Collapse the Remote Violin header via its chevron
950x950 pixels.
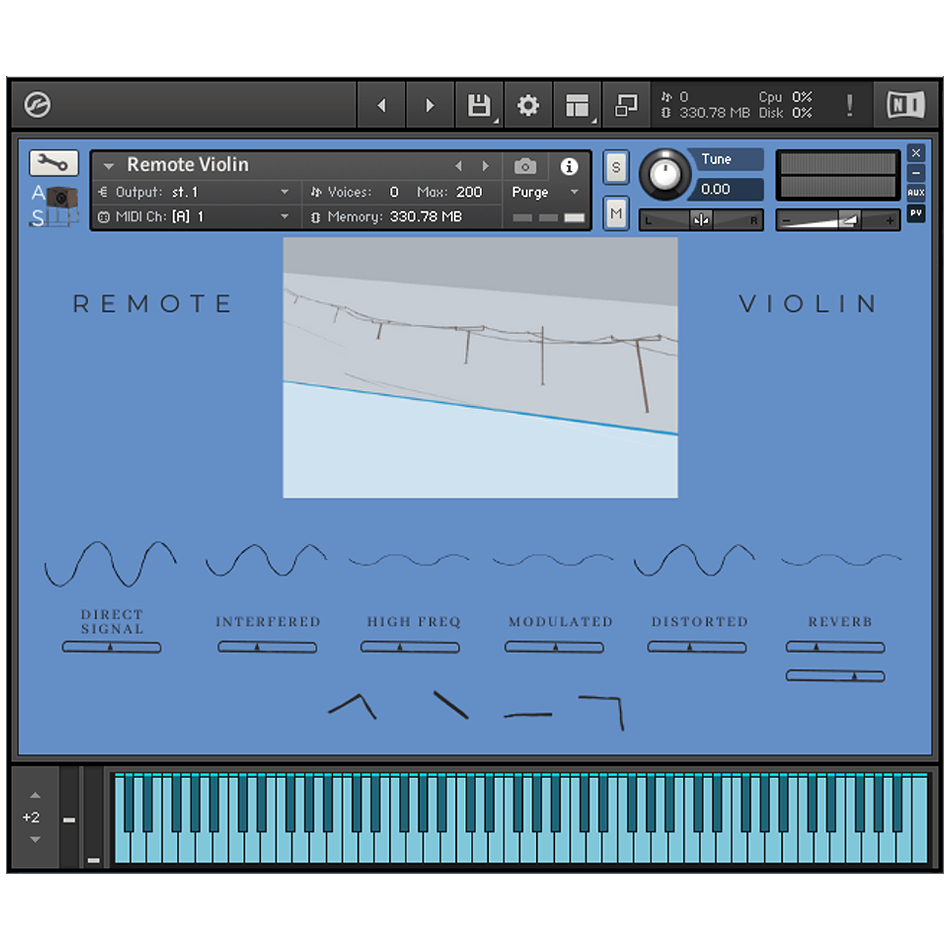(108, 165)
